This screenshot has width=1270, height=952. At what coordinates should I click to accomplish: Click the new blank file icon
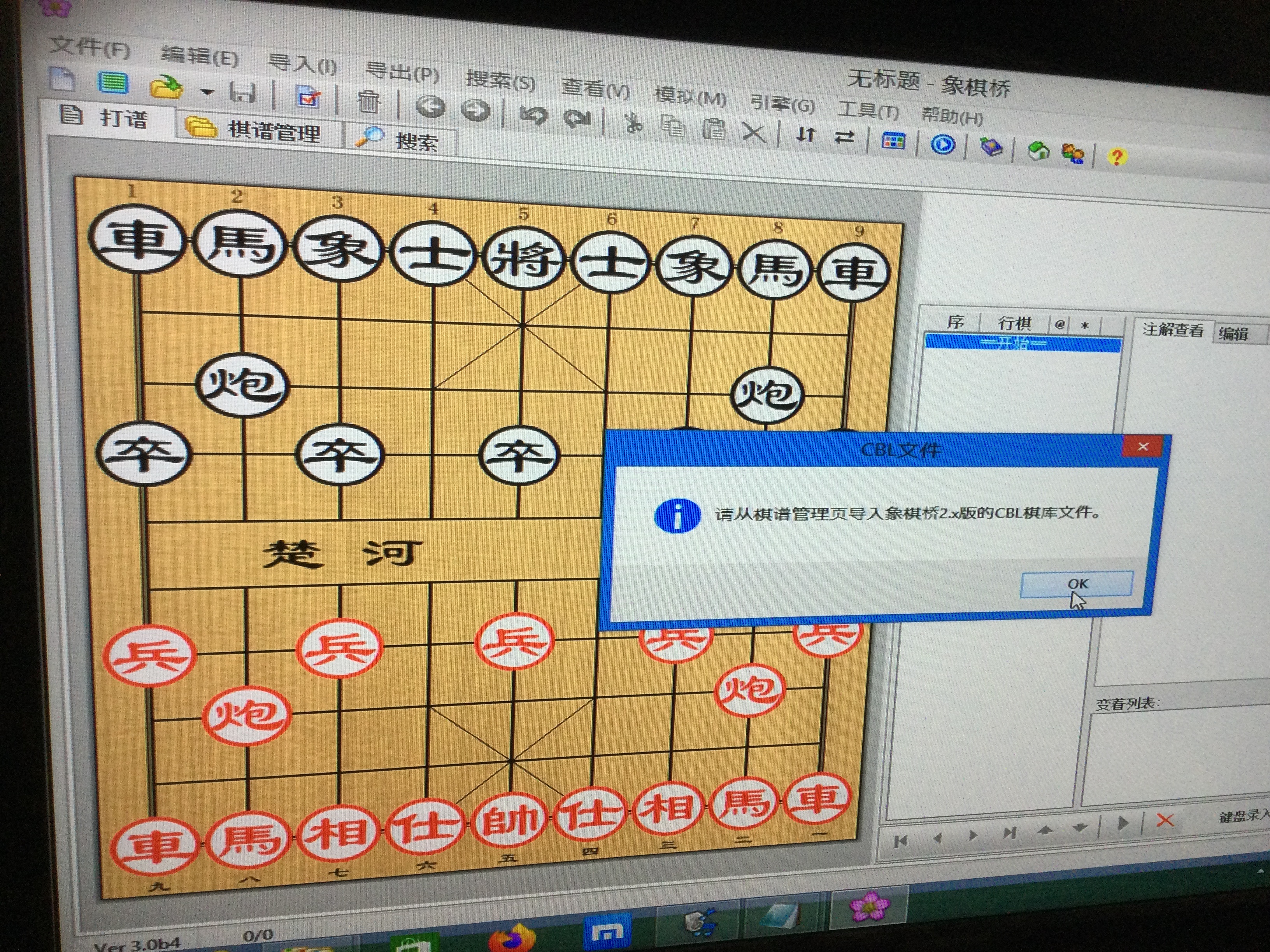(62, 79)
